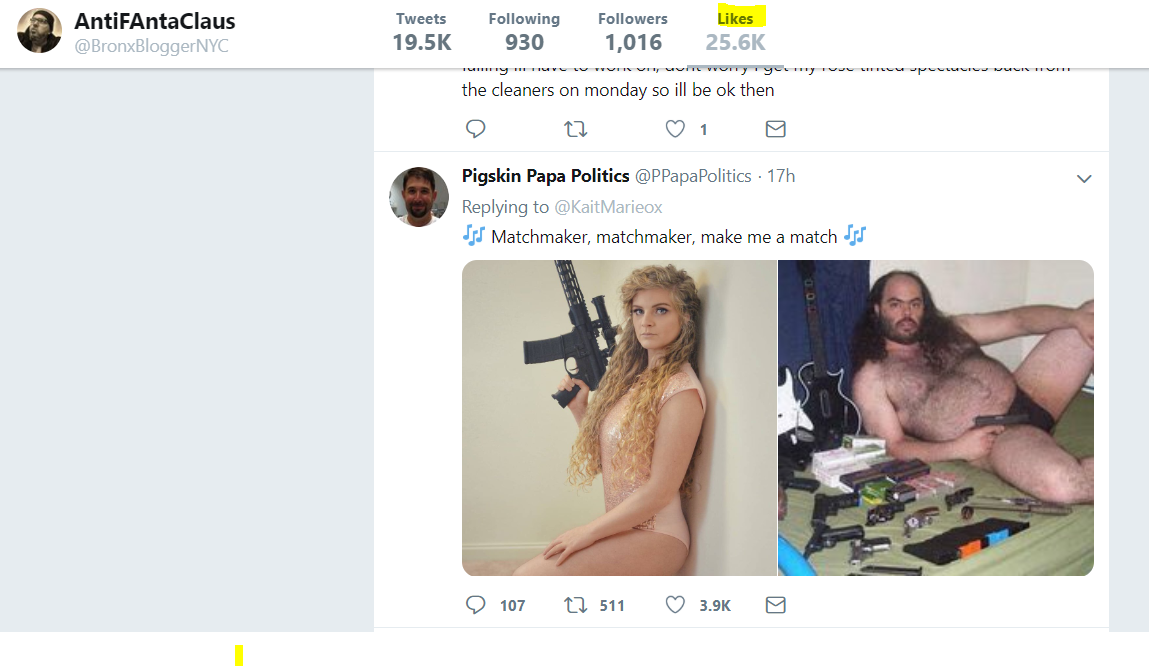Open @BronxBloggerNYC handle link
This screenshot has height=667, width=1149.
152,46
